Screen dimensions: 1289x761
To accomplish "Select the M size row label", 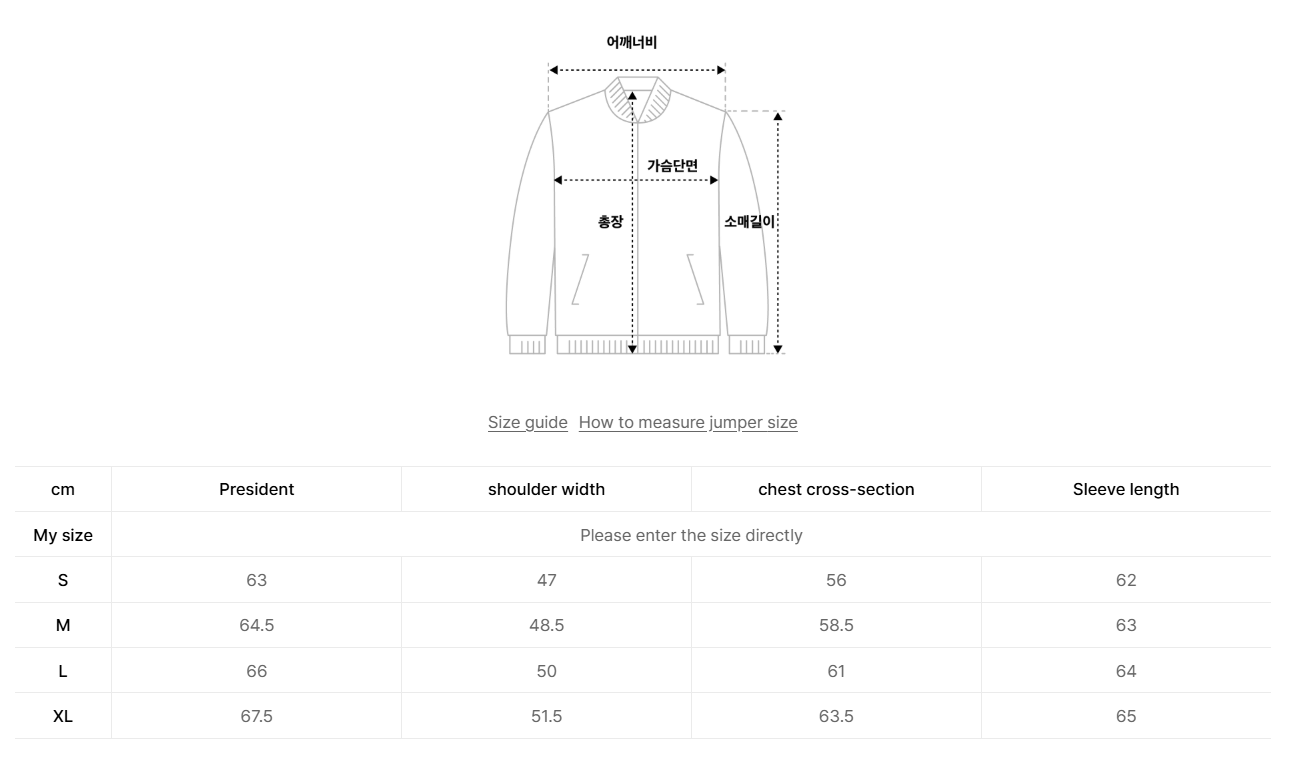I will click(63, 625).
